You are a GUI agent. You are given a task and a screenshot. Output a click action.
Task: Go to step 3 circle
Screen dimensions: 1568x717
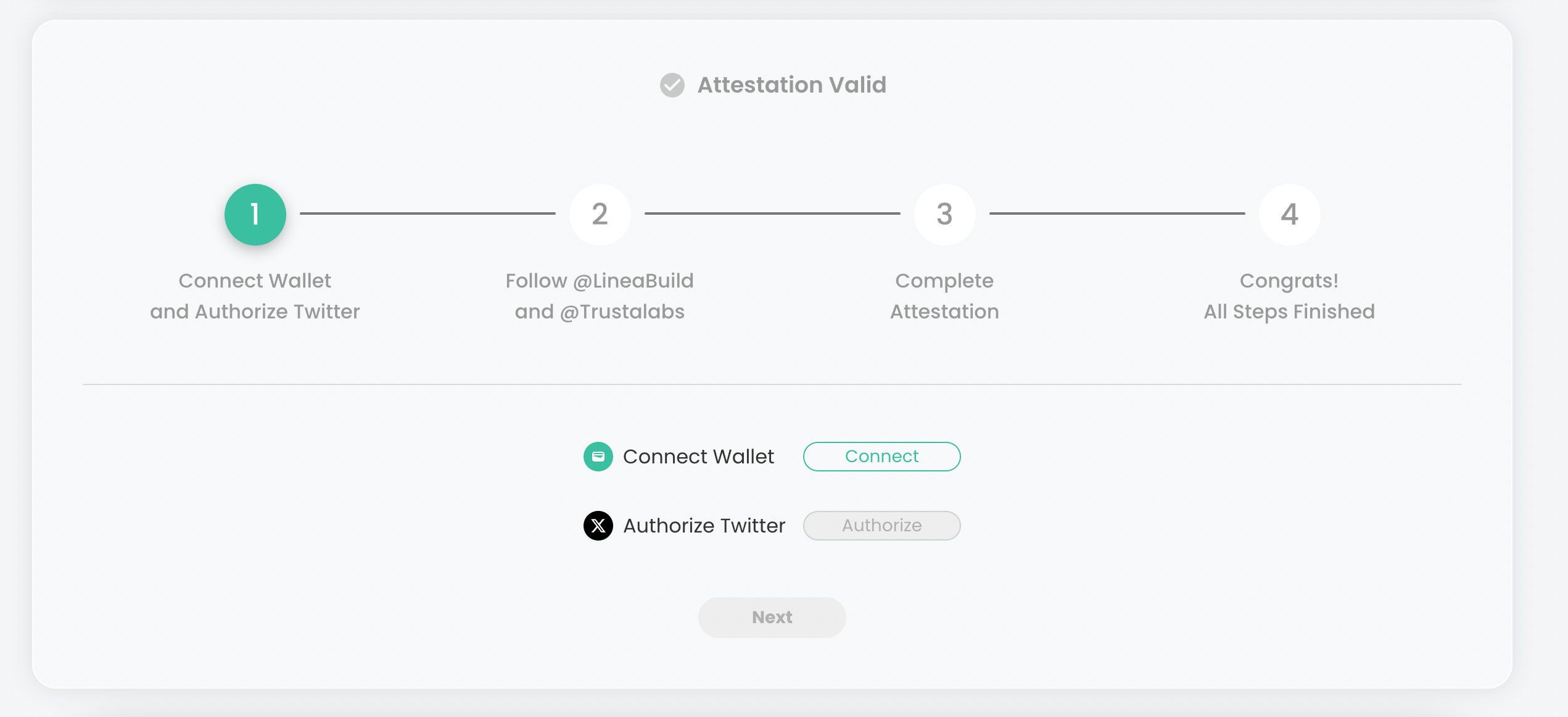944,215
